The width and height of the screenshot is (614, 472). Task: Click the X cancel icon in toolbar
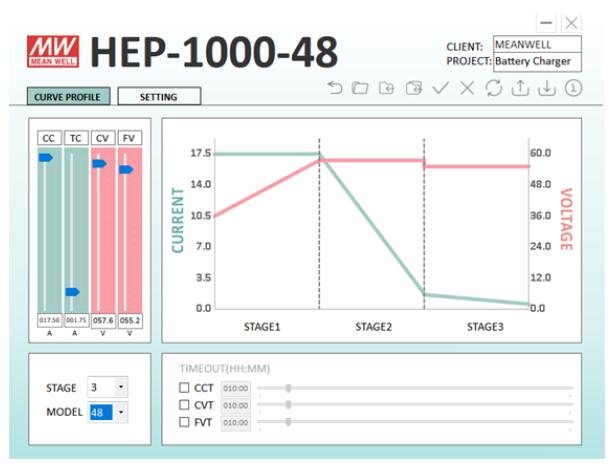[467, 88]
